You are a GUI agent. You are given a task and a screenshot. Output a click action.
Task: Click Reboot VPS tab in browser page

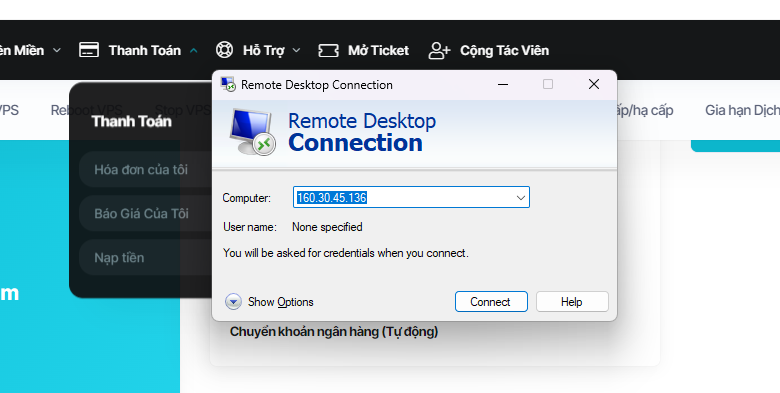tap(87, 110)
